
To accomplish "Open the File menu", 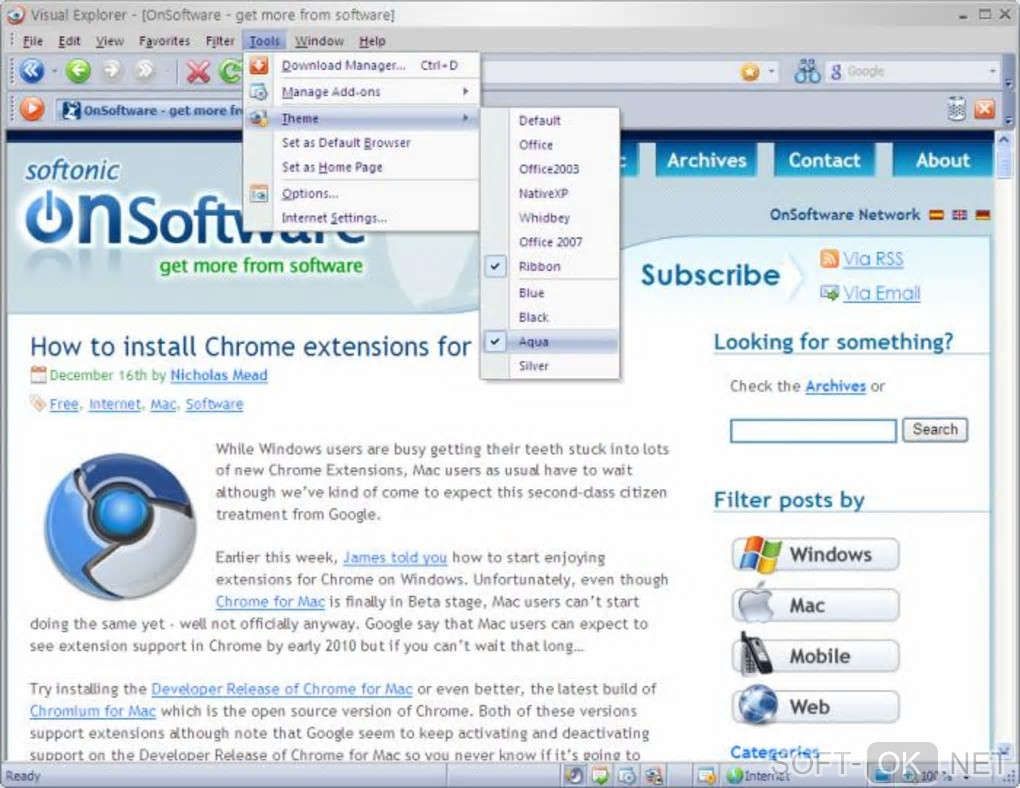I will point(33,41).
